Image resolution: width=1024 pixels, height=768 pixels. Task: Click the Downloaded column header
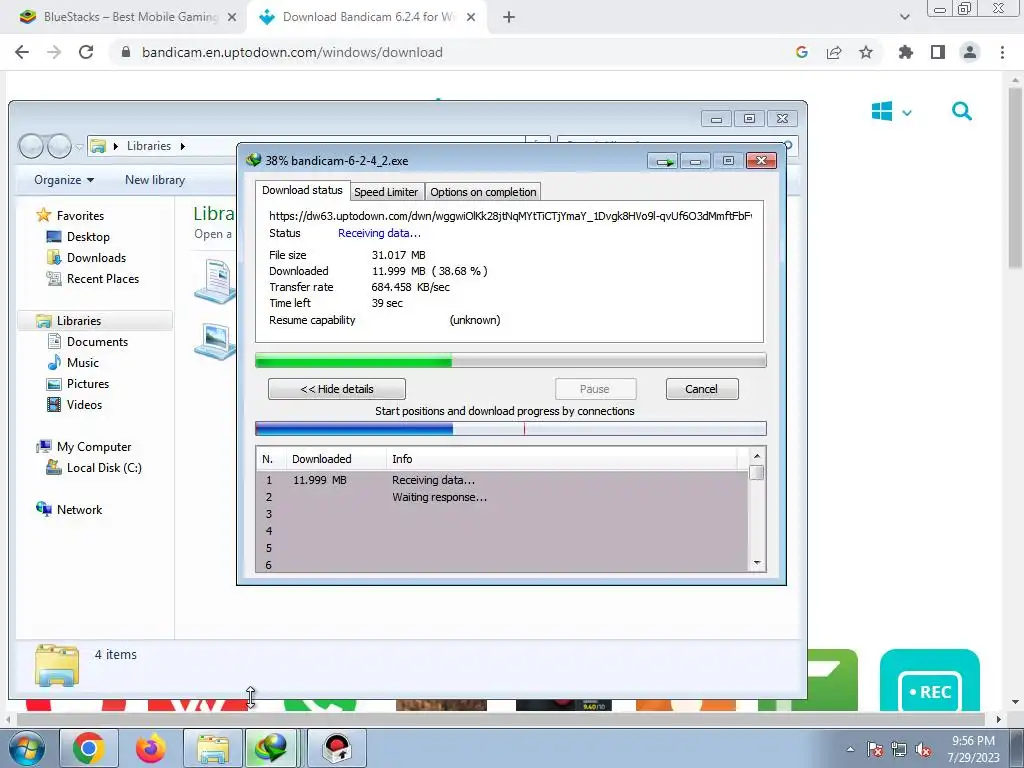pyautogui.click(x=336, y=459)
